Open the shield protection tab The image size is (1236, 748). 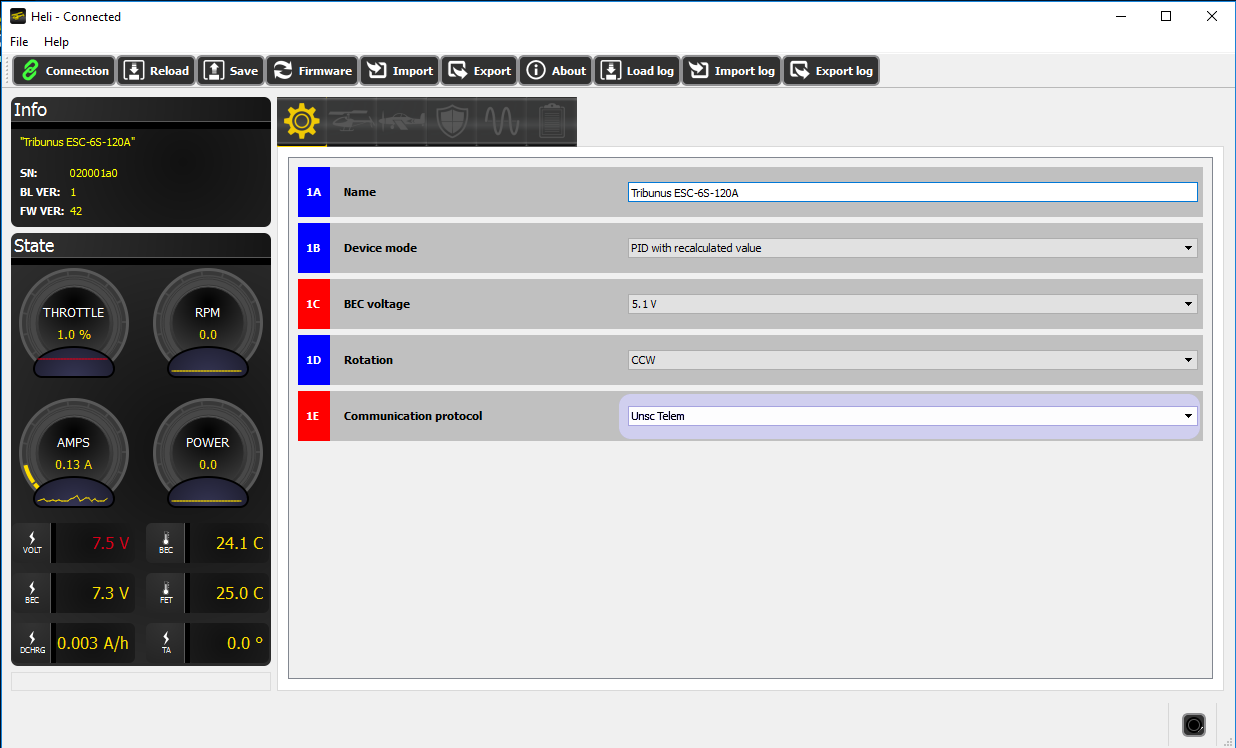452,122
